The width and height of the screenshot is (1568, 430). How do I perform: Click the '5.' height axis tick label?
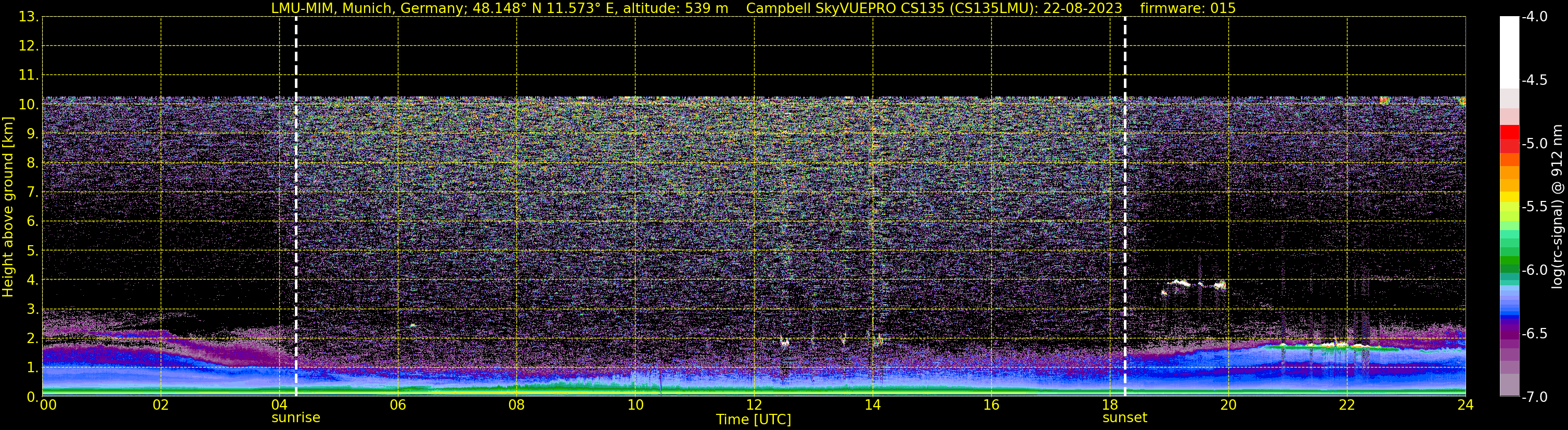32,251
